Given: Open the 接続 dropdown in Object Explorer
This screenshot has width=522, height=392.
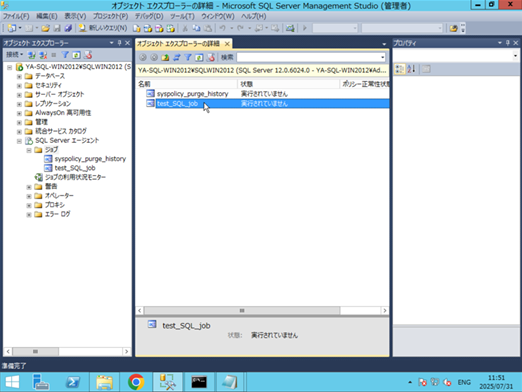Looking at the screenshot, I should pyautogui.click(x=15, y=55).
